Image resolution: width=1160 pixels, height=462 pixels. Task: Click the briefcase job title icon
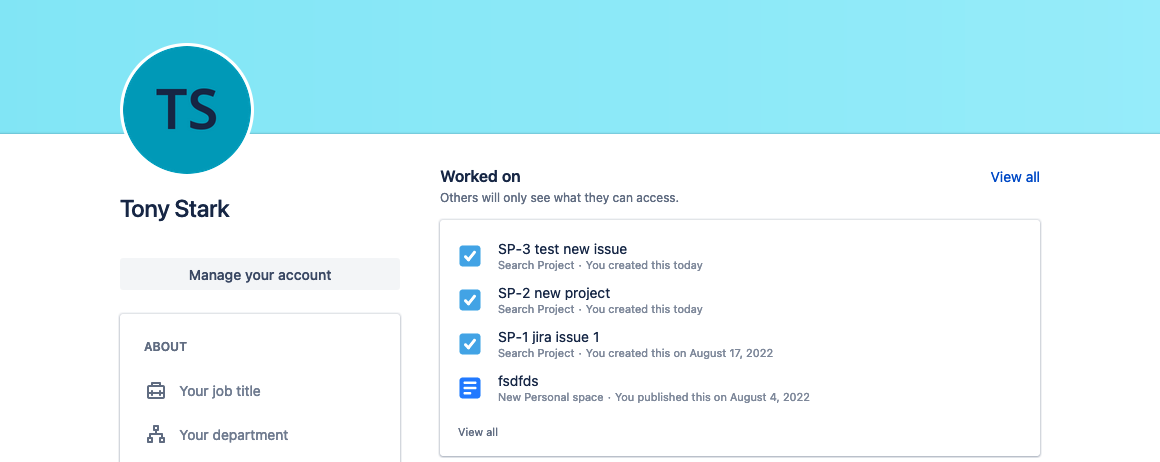[155, 391]
